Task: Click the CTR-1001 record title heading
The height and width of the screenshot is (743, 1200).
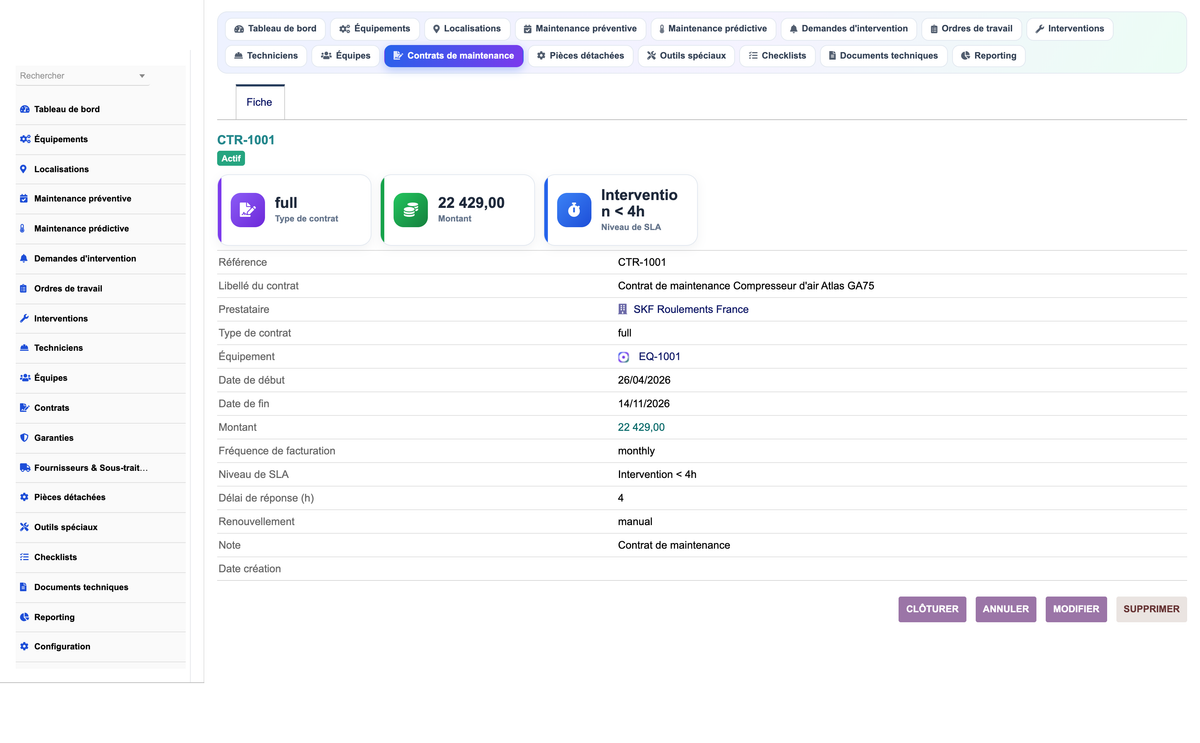Action: (246, 140)
